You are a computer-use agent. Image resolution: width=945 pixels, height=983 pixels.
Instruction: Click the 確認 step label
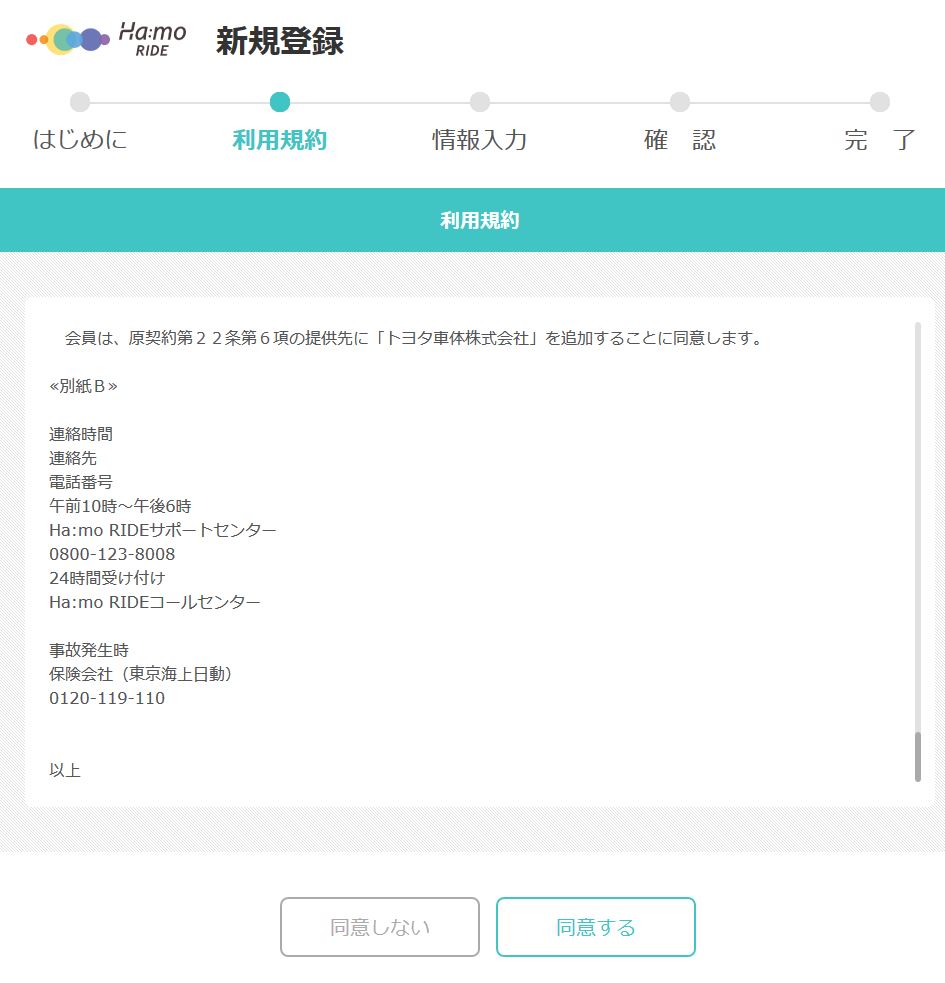tap(680, 139)
